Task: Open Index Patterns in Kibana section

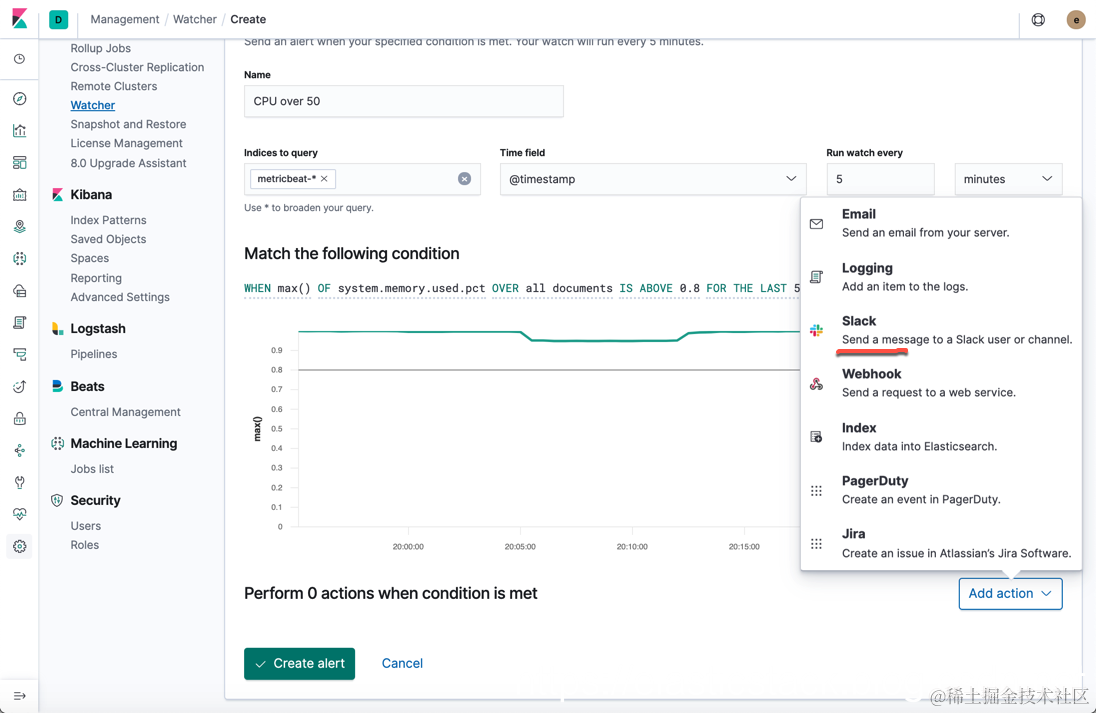Action: point(108,220)
